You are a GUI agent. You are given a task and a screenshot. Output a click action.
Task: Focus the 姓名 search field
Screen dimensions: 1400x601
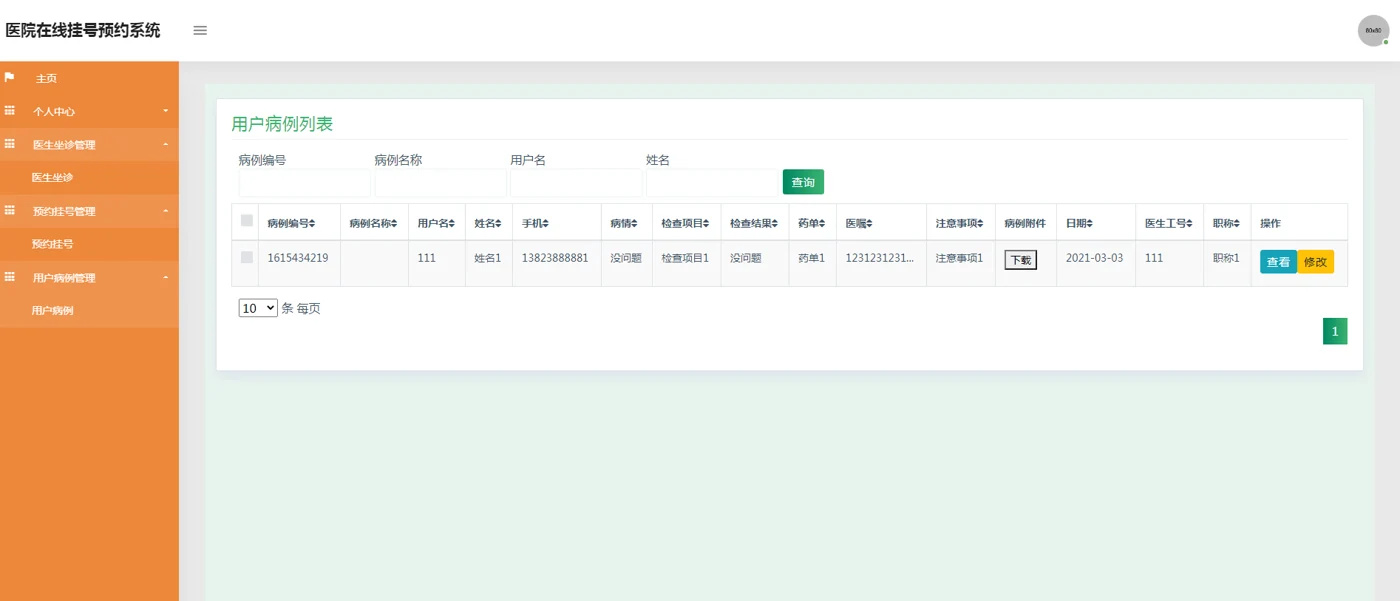click(x=713, y=183)
